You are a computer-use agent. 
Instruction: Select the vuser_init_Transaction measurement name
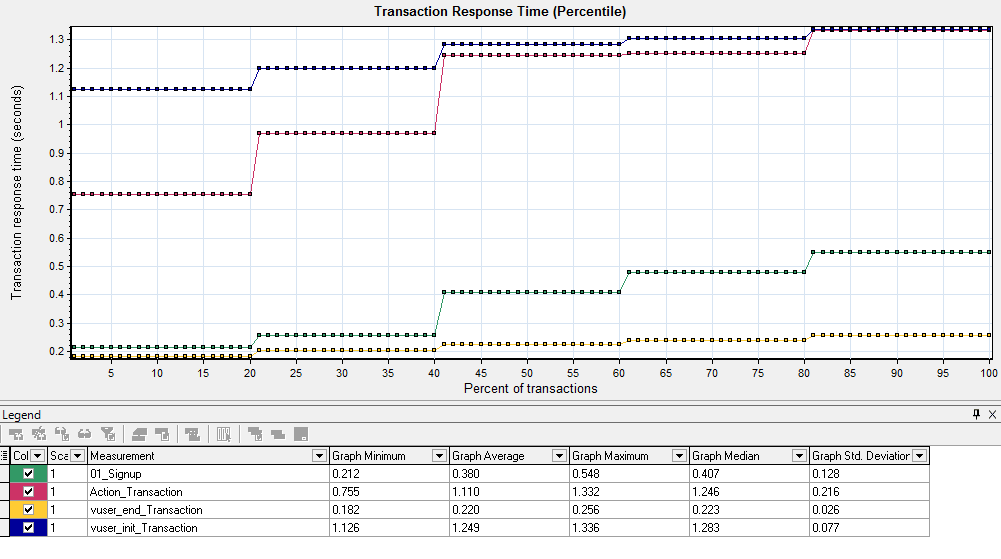(144, 528)
